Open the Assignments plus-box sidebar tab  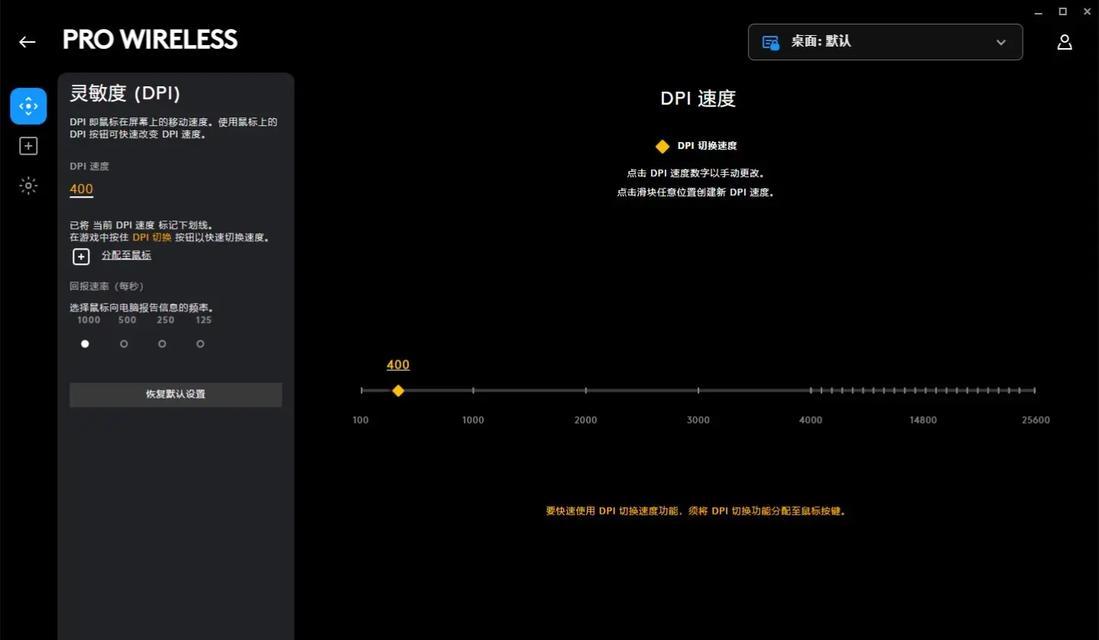(x=28, y=146)
